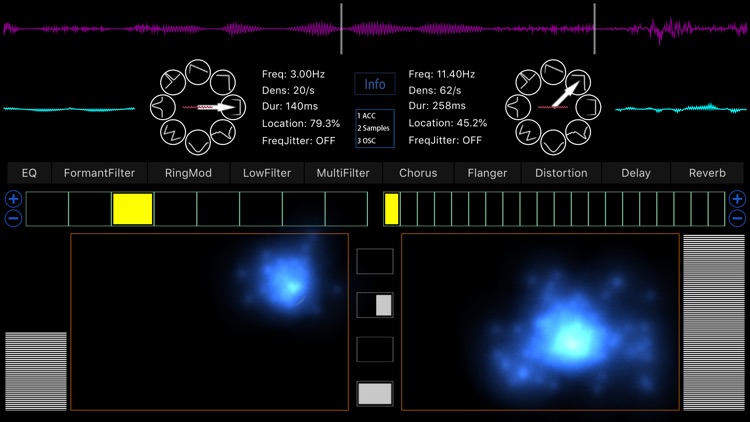The image size is (750, 422).
Task: Select square bracket envelope on right wheel
Action: click(x=588, y=107)
